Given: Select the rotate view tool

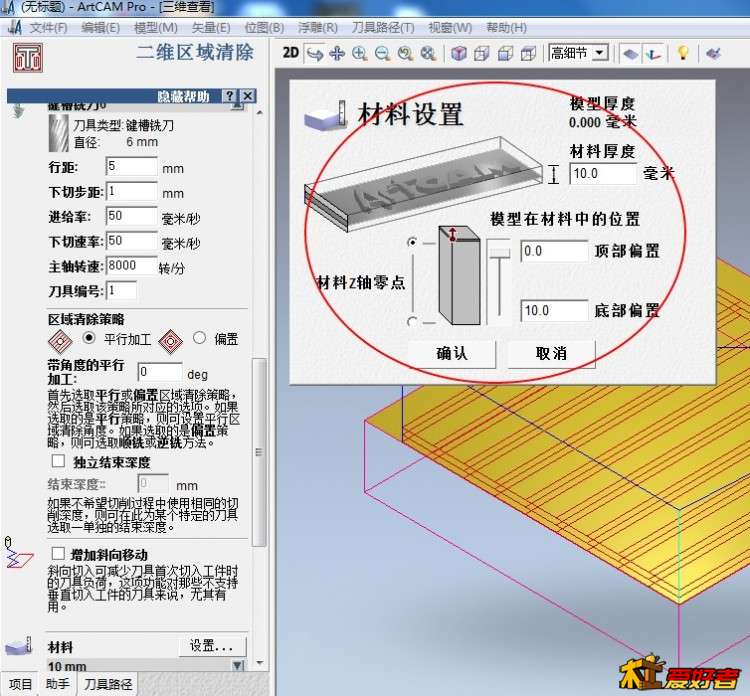Looking at the screenshot, I should pos(315,54).
